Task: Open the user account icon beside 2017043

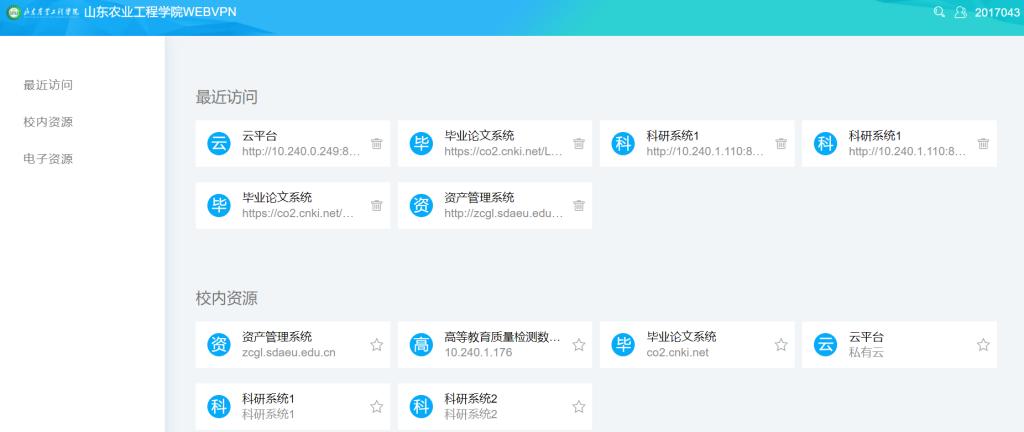Action: tap(961, 12)
